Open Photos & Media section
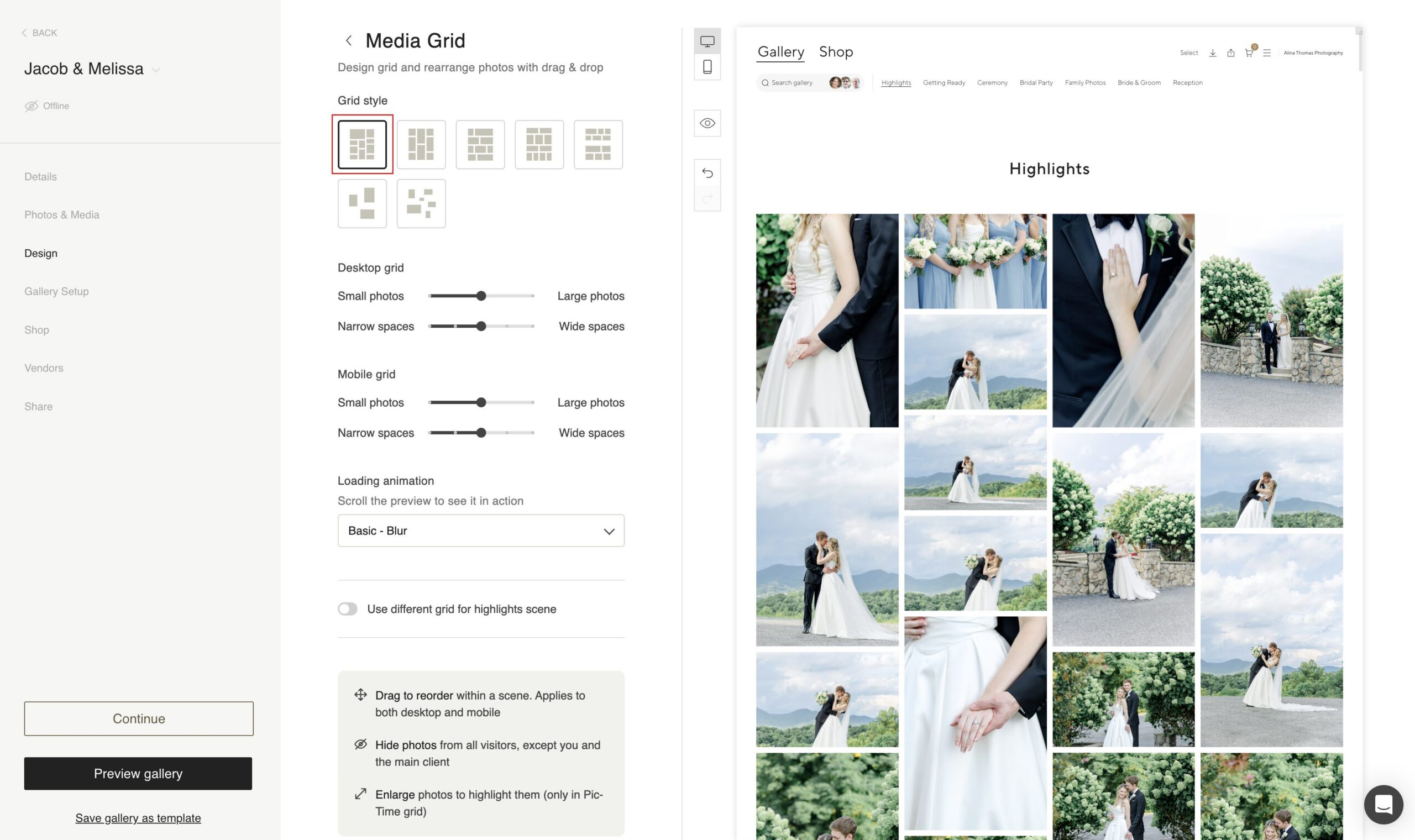Image resolution: width=1415 pixels, height=840 pixels. (x=62, y=215)
